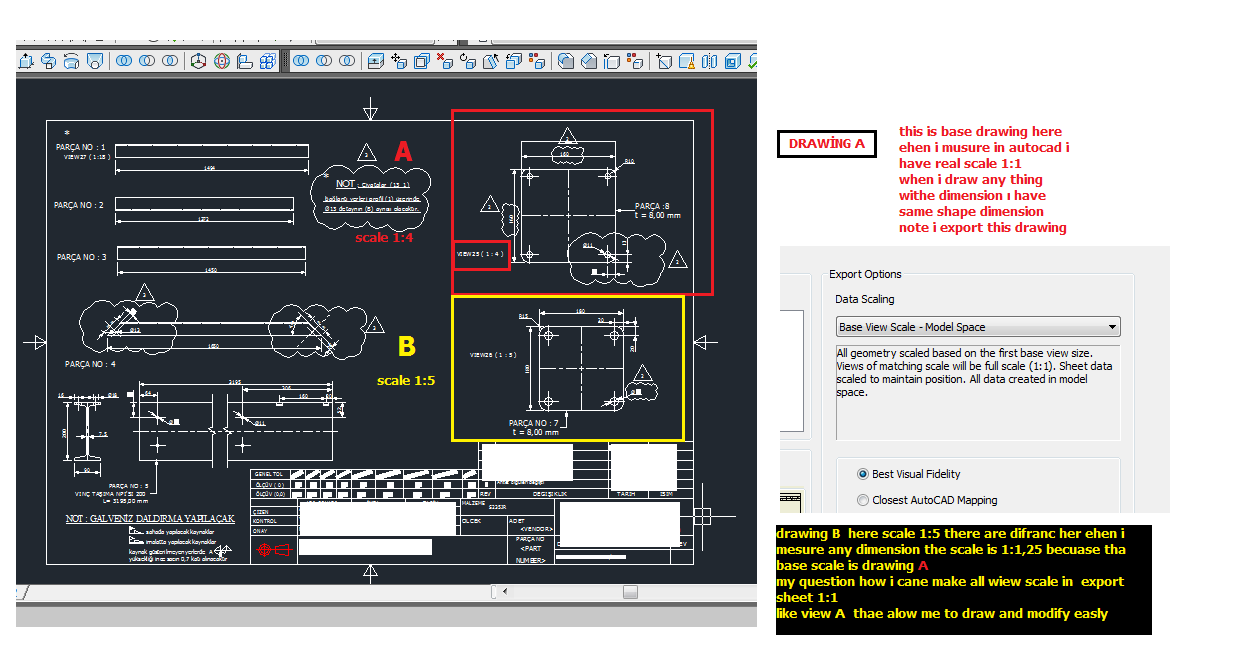This screenshot has width=1246, height=668.
Task: Open the Data Scaling dropdown list
Action: click(1110, 326)
